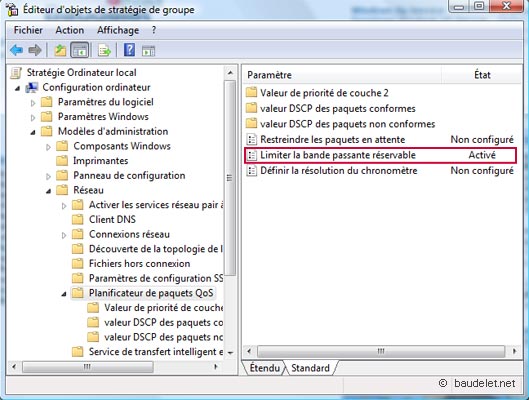Viewport: 529px width, 400px height.
Task: Collapse the Réseau node
Action: coord(49,191)
